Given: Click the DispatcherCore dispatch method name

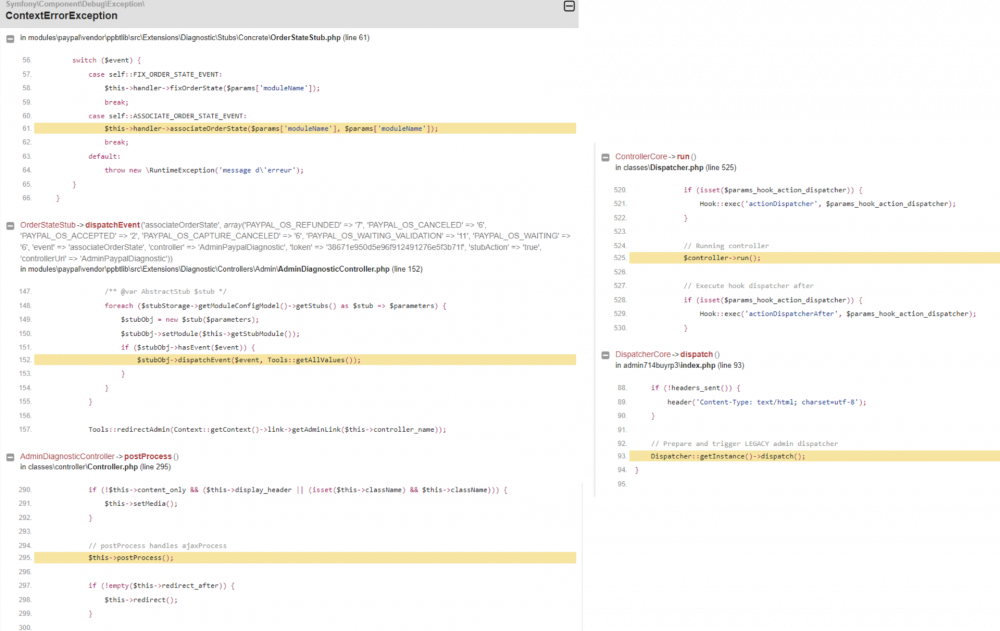Looking at the screenshot, I should [x=696, y=354].
